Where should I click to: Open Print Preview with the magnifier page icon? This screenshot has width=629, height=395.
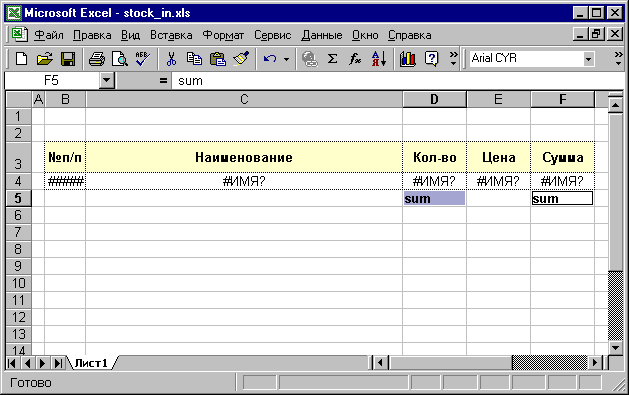[x=120, y=59]
